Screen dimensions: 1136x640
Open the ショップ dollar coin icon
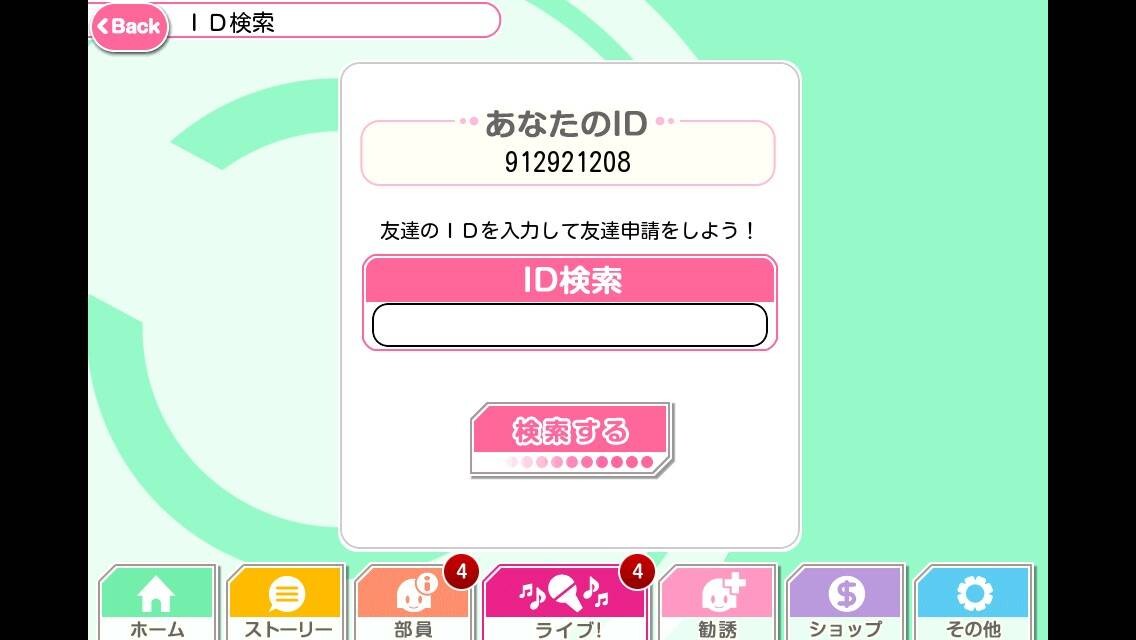click(845, 594)
